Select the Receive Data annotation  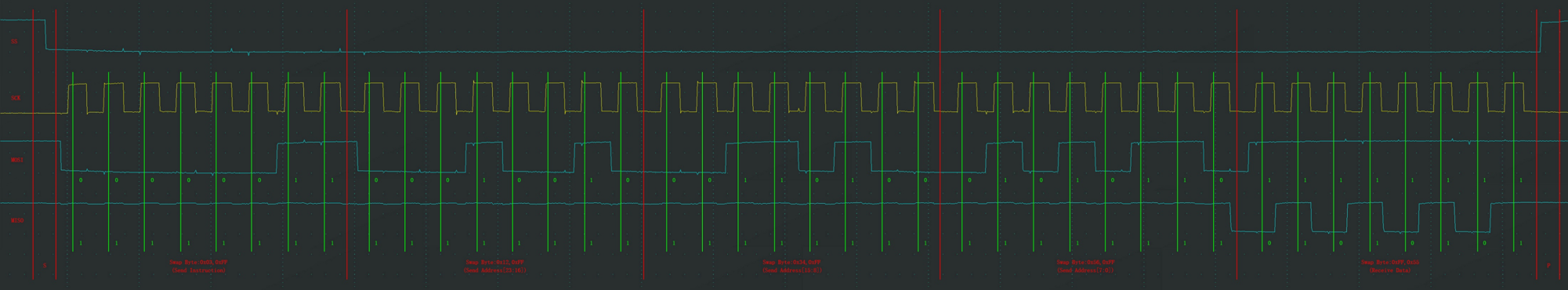click(x=1391, y=270)
